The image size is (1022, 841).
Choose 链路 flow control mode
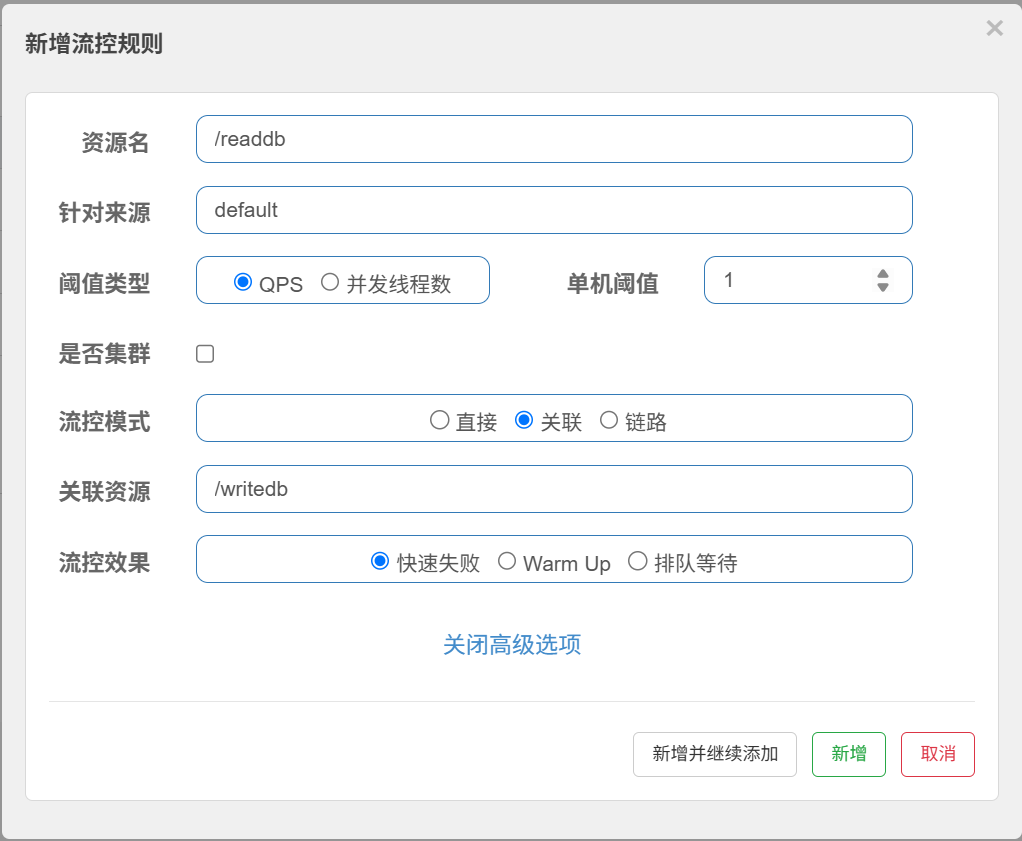pyautogui.click(x=609, y=420)
